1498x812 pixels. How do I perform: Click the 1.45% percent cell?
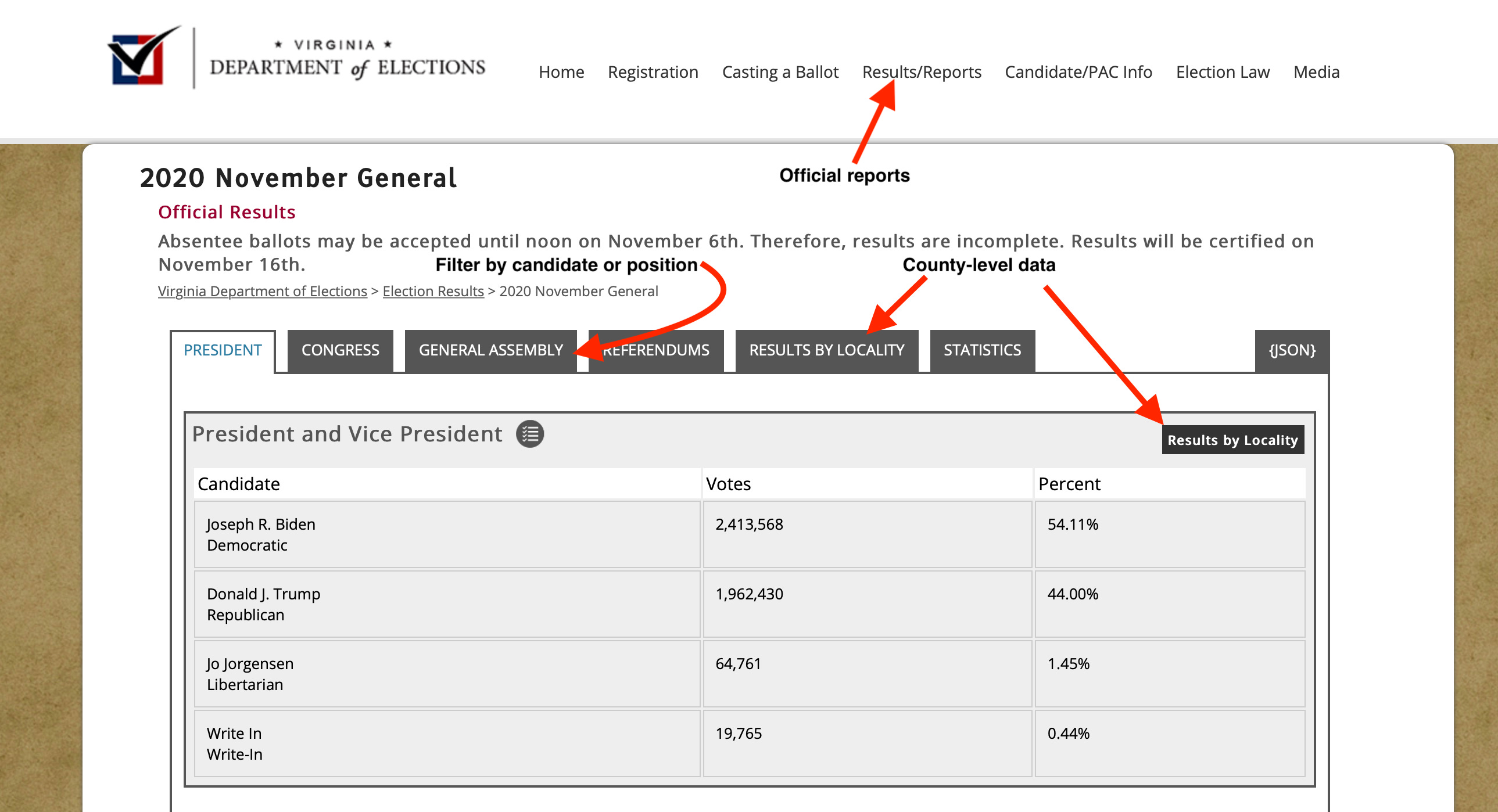coord(1170,674)
